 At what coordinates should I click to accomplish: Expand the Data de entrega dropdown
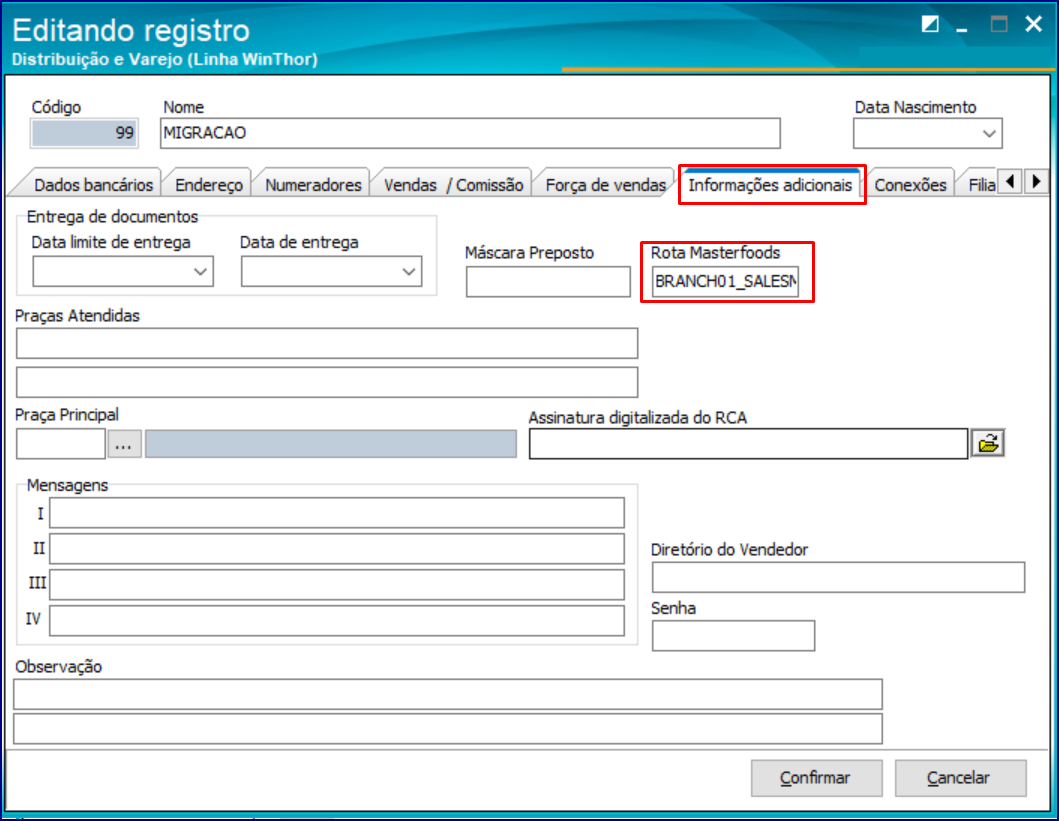[x=409, y=271]
